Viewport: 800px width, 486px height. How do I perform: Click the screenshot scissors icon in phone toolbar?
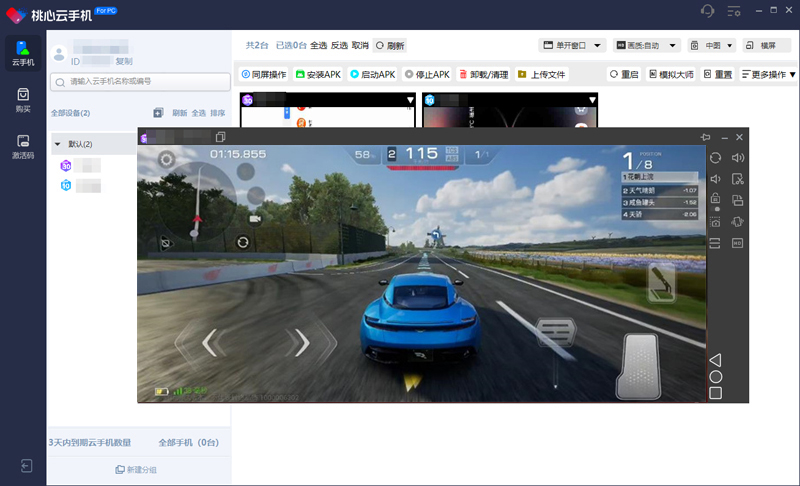[738, 179]
